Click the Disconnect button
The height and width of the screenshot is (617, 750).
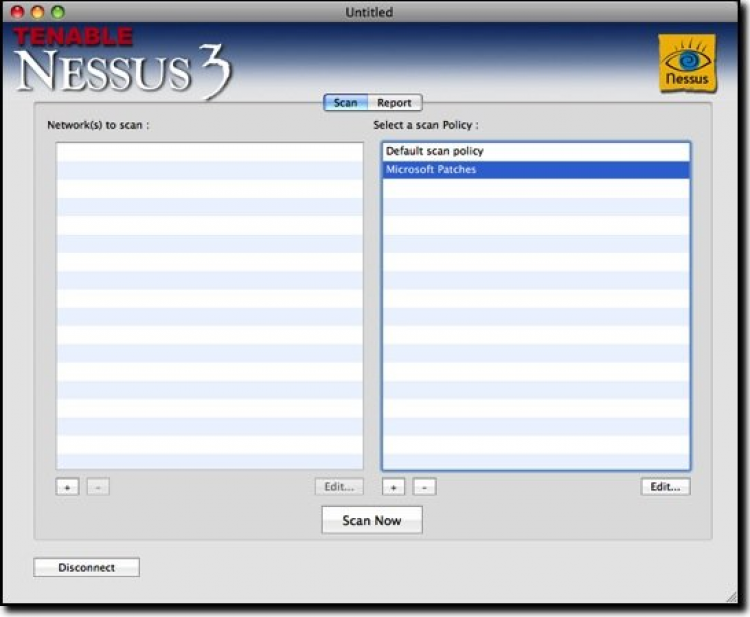coord(86,568)
